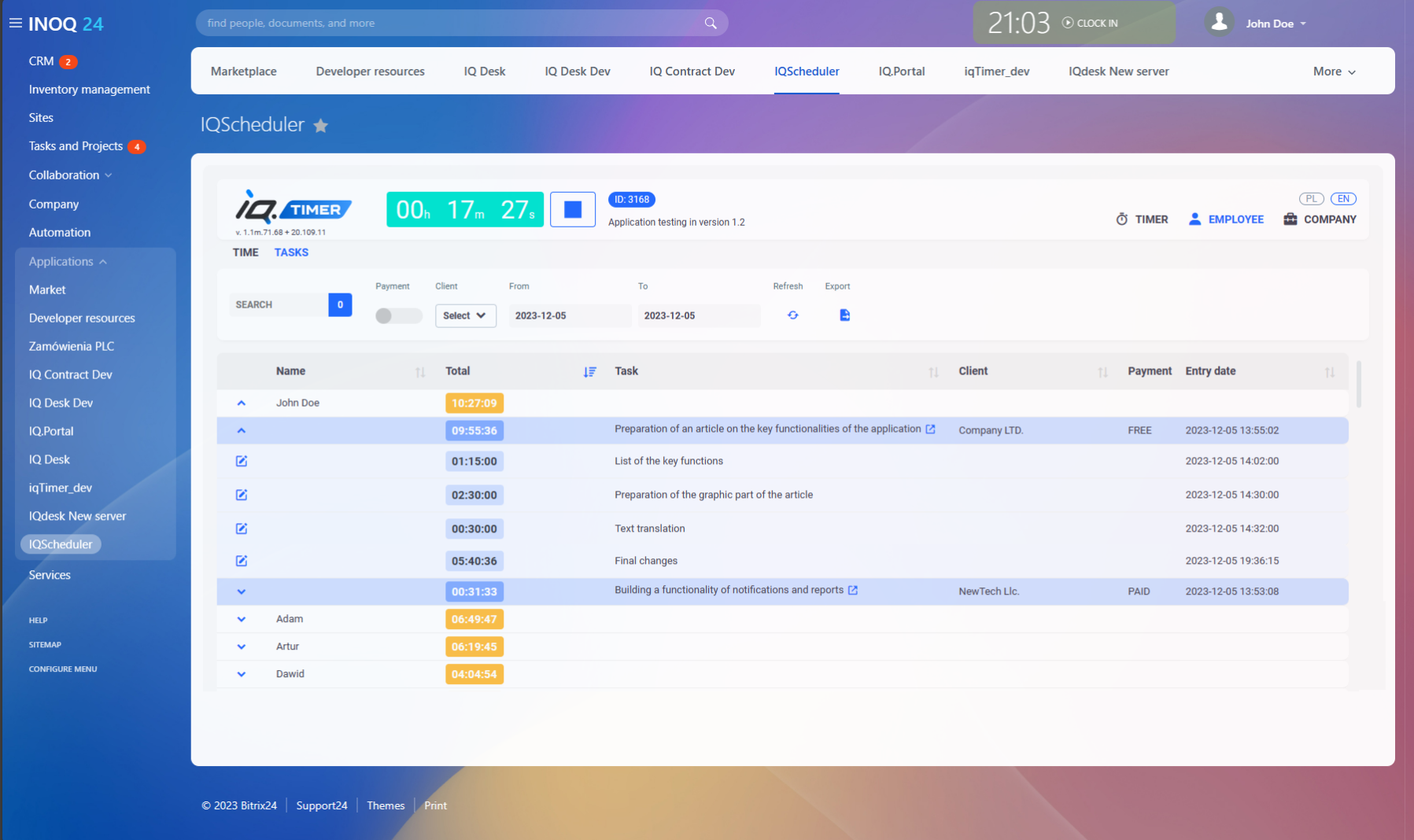Viewport: 1414px width, 840px height.
Task: Open the Themes footer link
Action: (386, 805)
